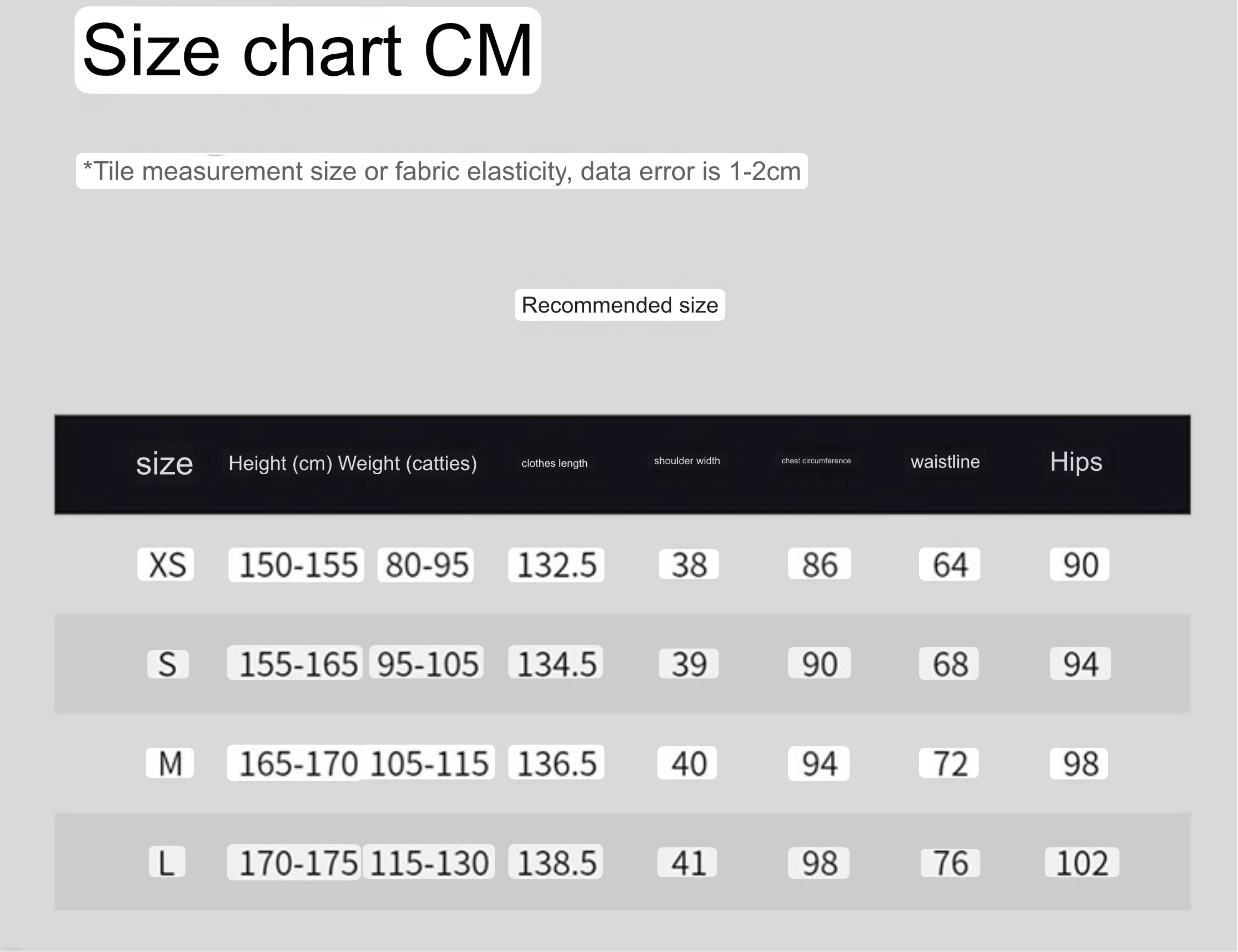Click the Hips column header
Screen dimensions: 1238x952
[1075, 462]
